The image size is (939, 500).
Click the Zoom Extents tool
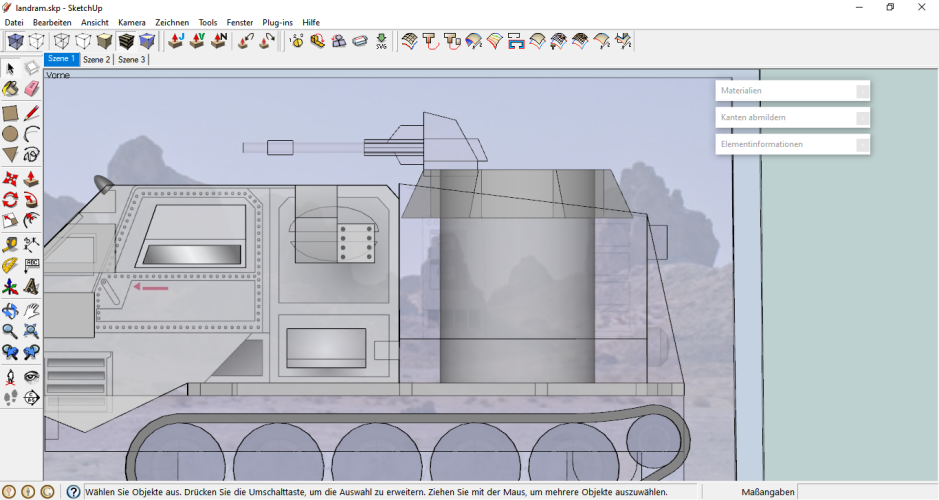tap(31, 331)
